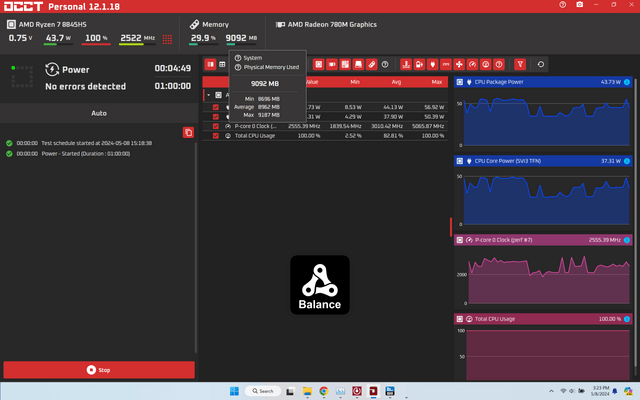Open CPU Core Power graph info button
The image size is (640, 400).
pyautogui.click(x=627, y=161)
